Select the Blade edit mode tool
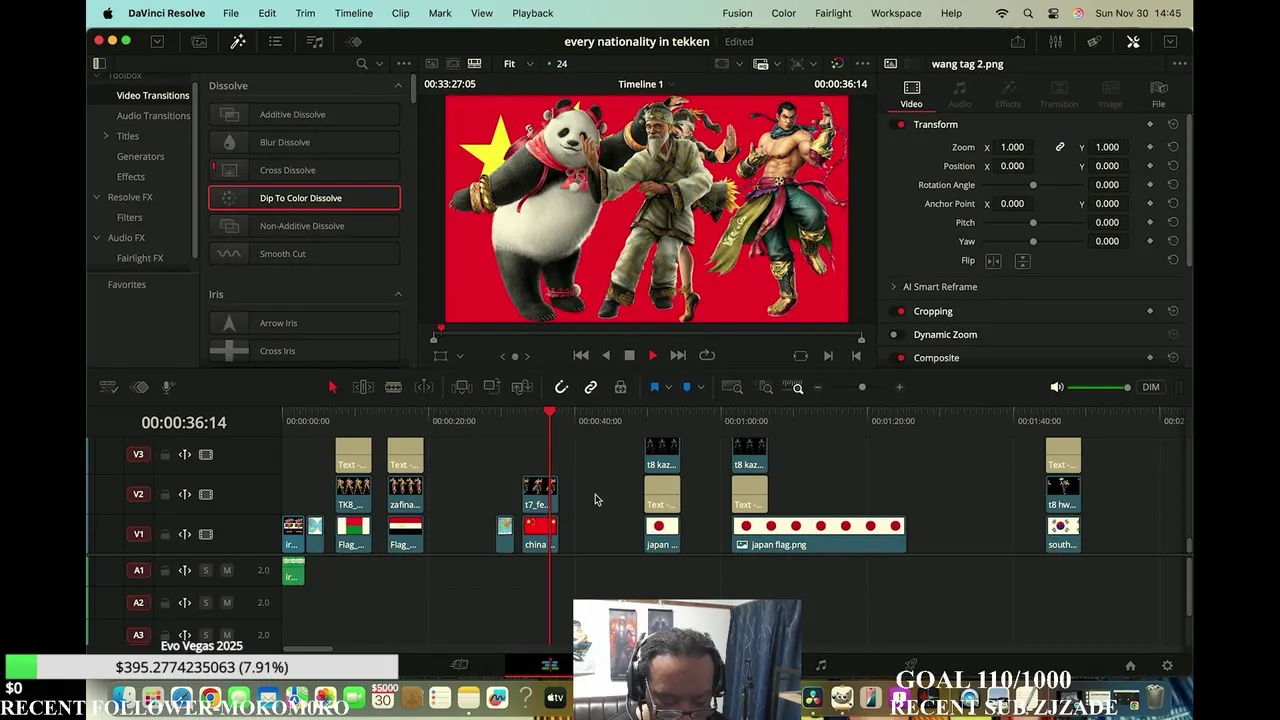This screenshot has height=720, width=1280. click(x=393, y=387)
